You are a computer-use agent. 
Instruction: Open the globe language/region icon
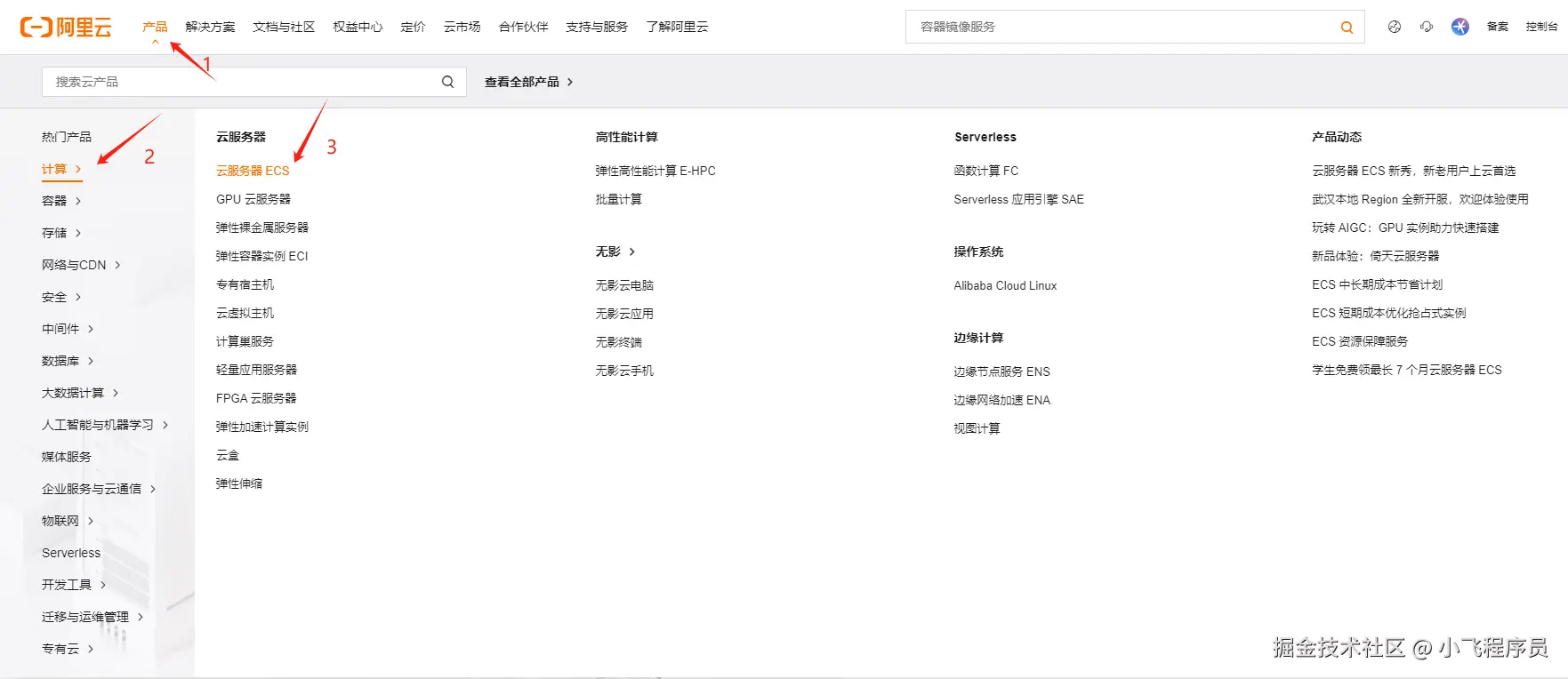point(1394,27)
